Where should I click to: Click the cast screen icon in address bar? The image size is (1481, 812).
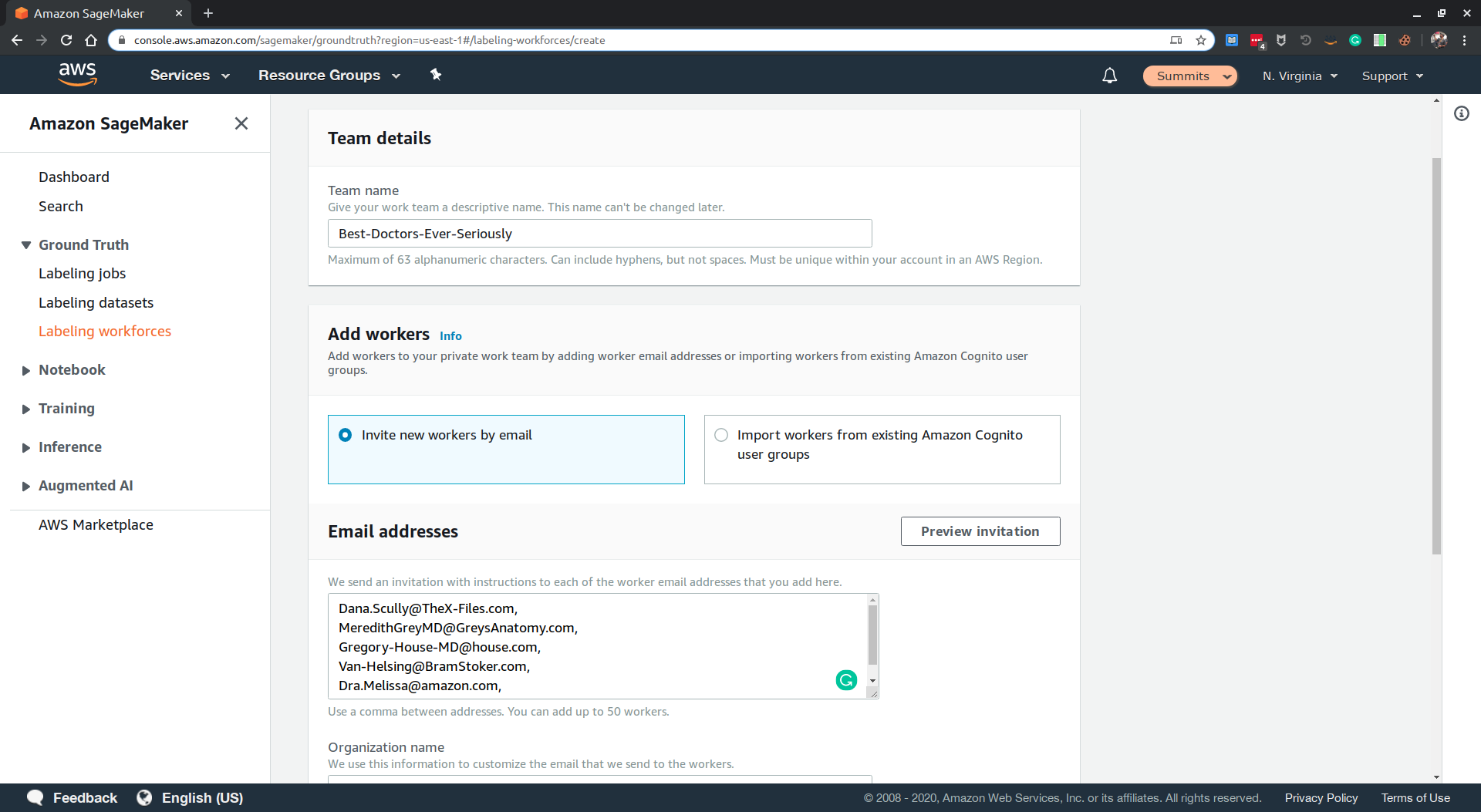1176,40
